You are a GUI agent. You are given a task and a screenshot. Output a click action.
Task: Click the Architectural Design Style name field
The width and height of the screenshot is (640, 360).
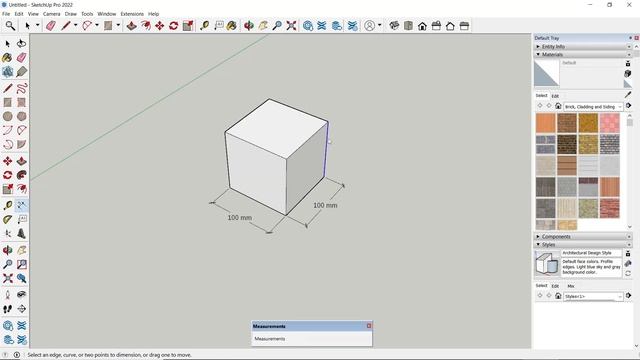click(591, 253)
